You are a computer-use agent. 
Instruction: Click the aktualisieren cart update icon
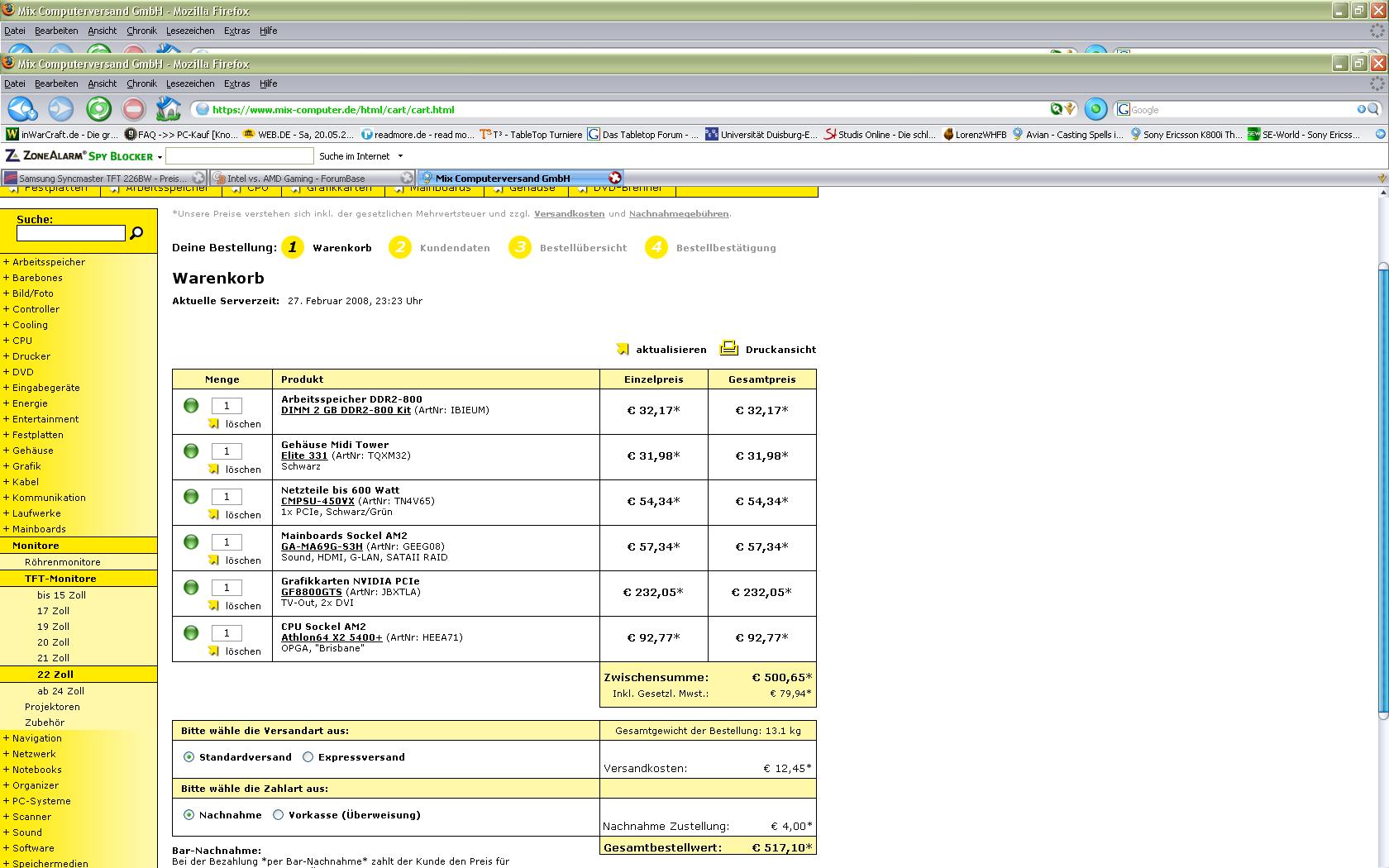pyautogui.click(x=623, y=349)
